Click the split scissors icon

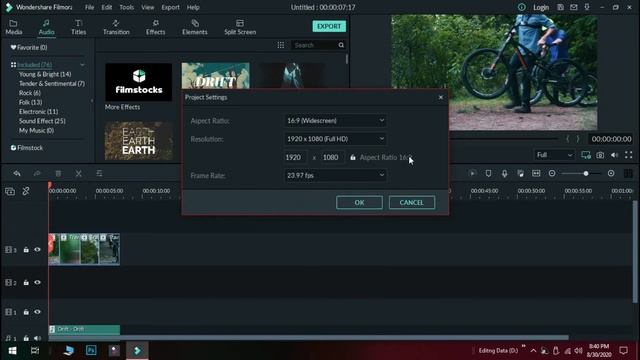[78, 173]
